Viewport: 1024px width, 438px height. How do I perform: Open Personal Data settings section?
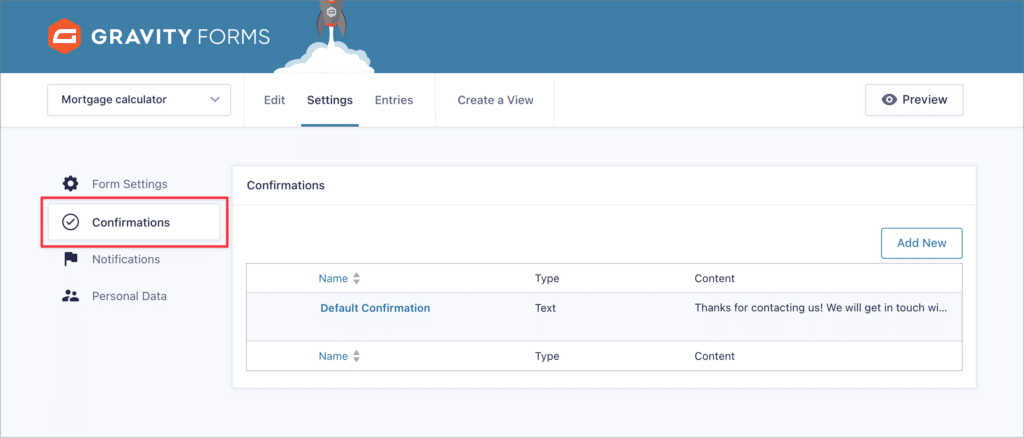[129, 296]
